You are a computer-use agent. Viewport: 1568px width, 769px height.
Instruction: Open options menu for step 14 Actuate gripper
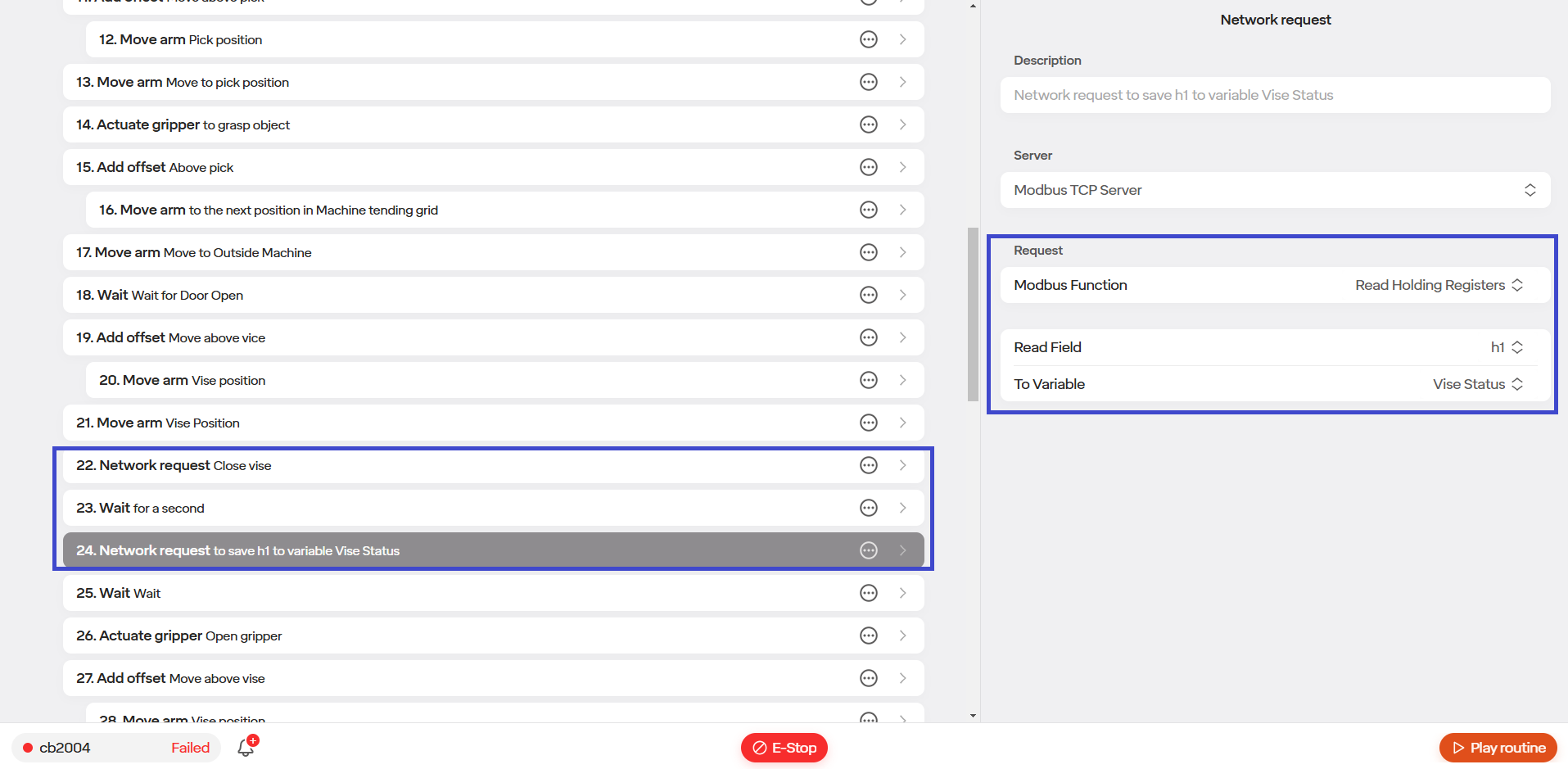(869, 124)
